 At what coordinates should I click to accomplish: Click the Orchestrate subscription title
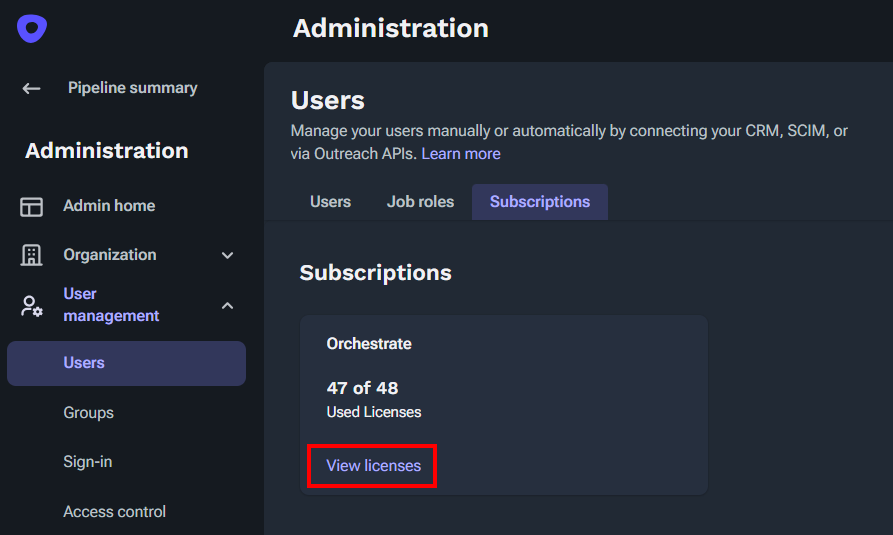pos(369,344)
